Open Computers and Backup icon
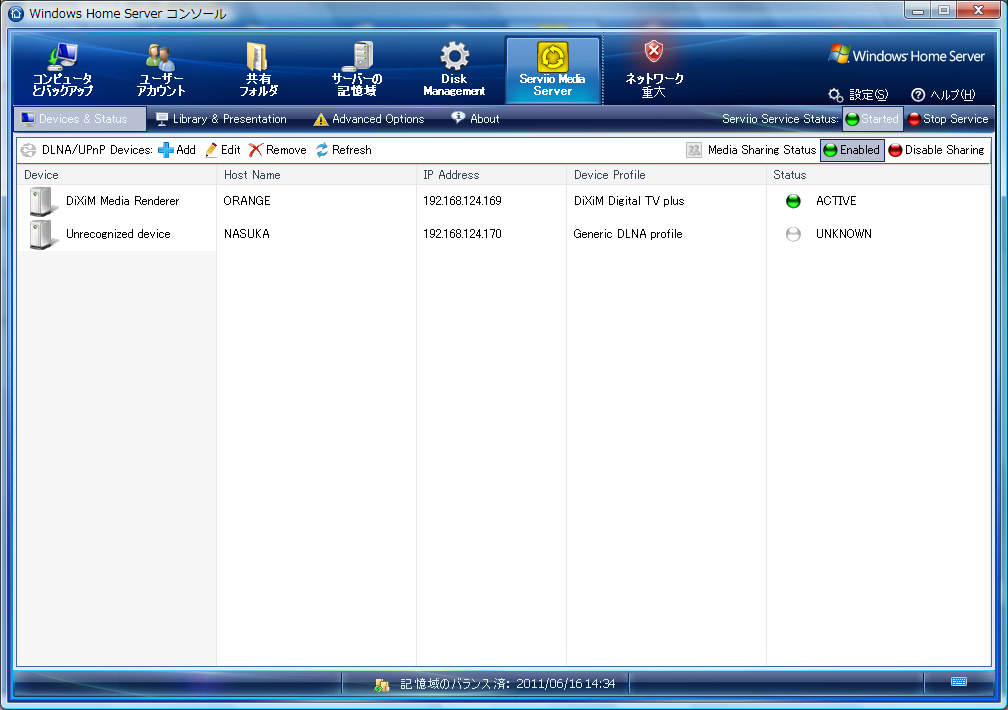The width and height of the screenshot is (1008, 710). pos(62,56)
